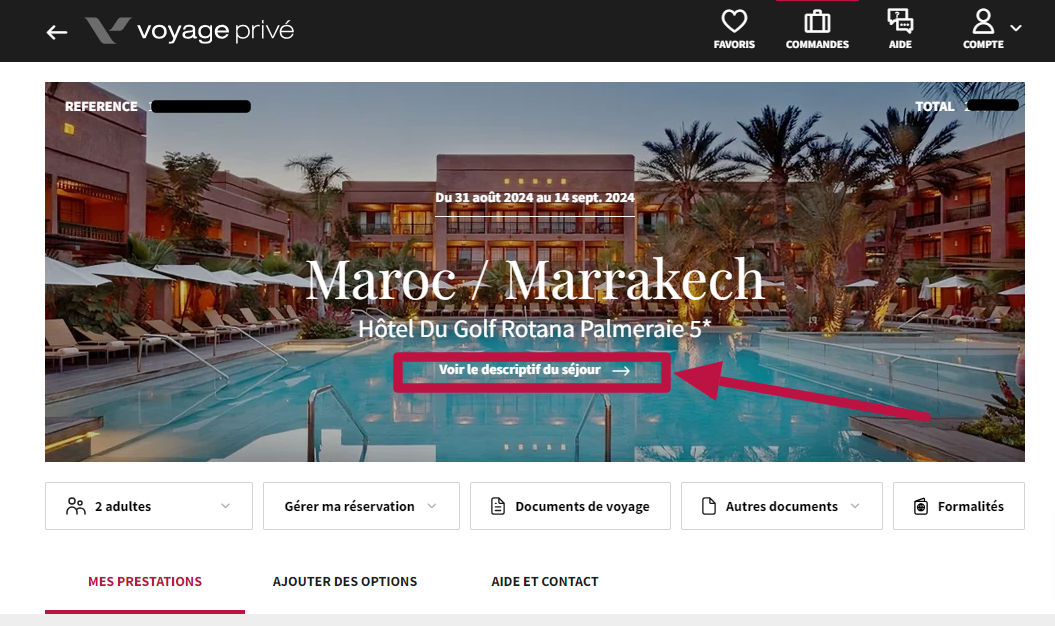Expand the Gérer ma réservation dropdown
Screen dimensions: 1055x626
click(361, 506)
